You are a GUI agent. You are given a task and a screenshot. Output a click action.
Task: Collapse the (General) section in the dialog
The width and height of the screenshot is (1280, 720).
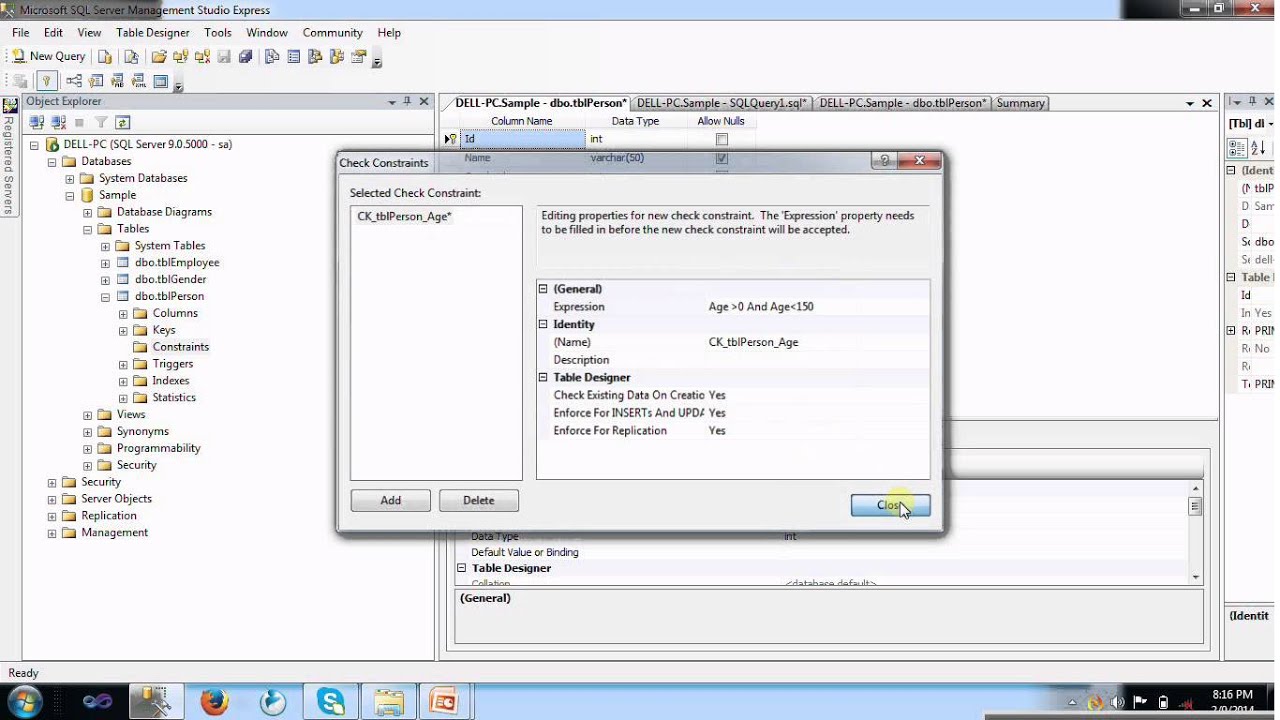click(543, 289)
